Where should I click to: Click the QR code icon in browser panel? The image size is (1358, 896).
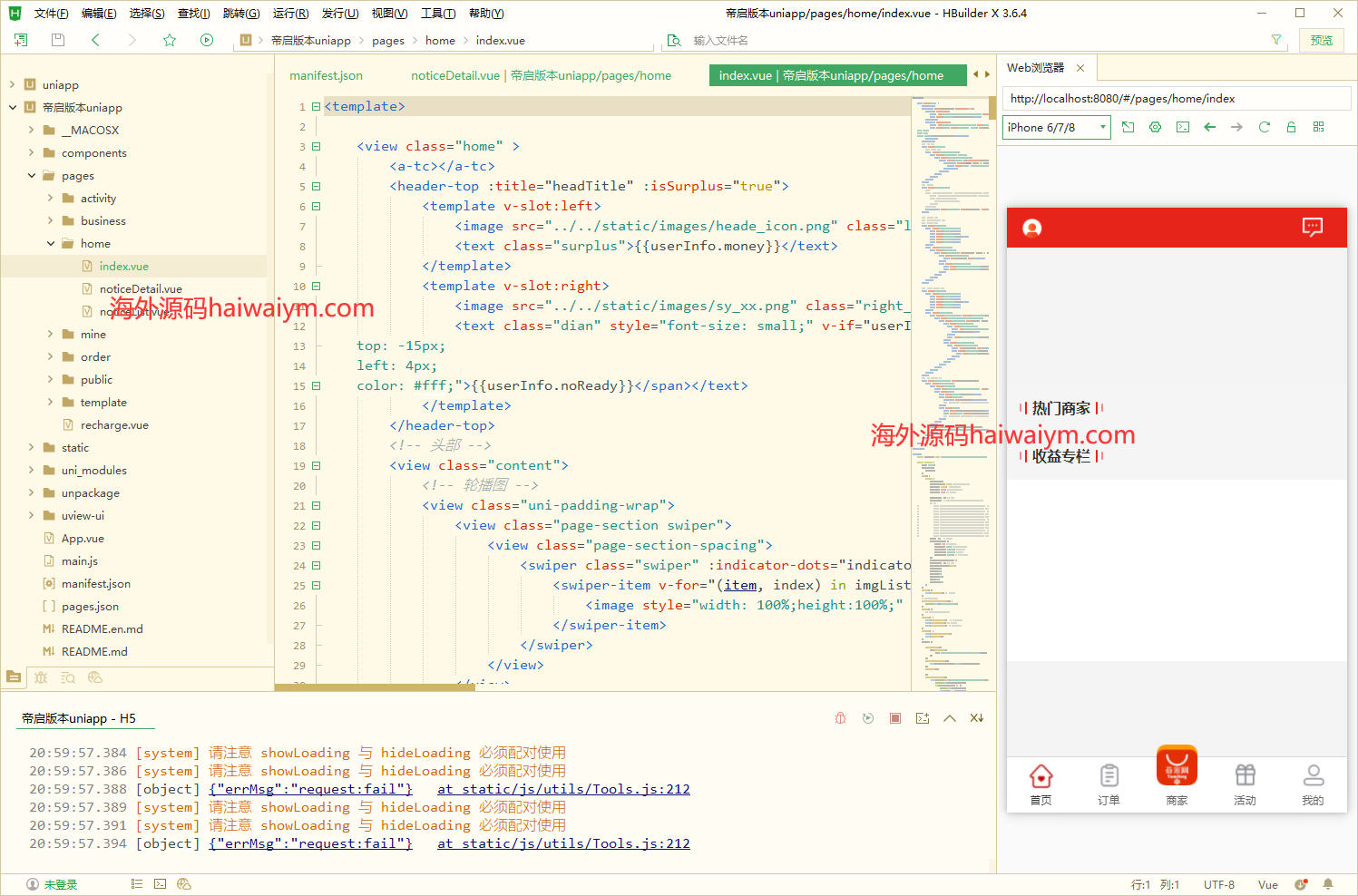point(1318,128)
